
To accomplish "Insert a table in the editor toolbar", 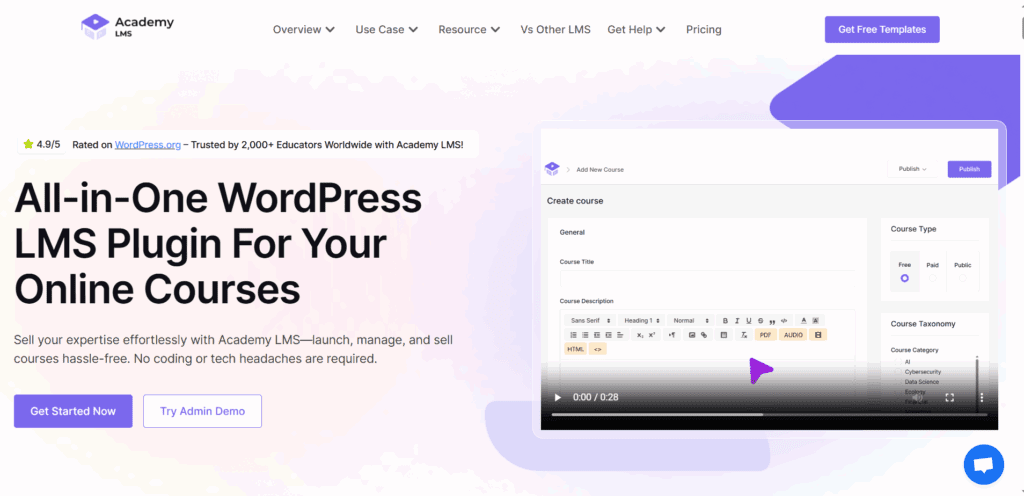I will click(x=724, y=335).
